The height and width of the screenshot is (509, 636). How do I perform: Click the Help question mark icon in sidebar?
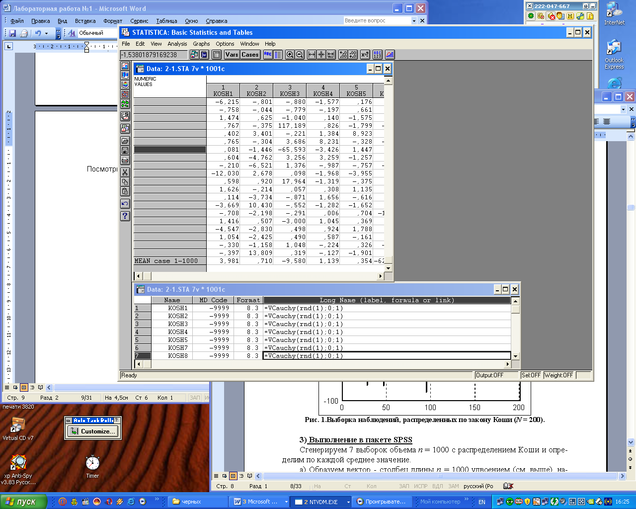[x=126, y=215]
